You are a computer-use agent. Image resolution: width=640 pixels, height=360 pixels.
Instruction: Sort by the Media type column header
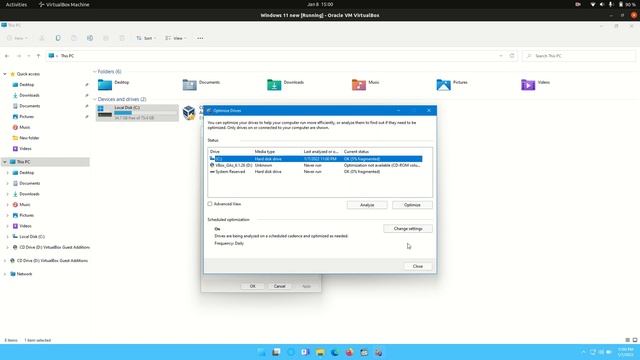277,151
